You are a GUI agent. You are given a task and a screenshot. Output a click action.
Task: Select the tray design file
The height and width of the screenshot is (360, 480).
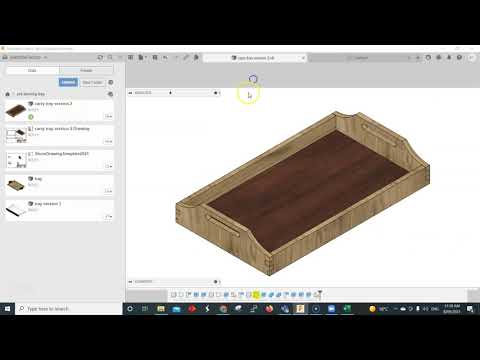59,185
